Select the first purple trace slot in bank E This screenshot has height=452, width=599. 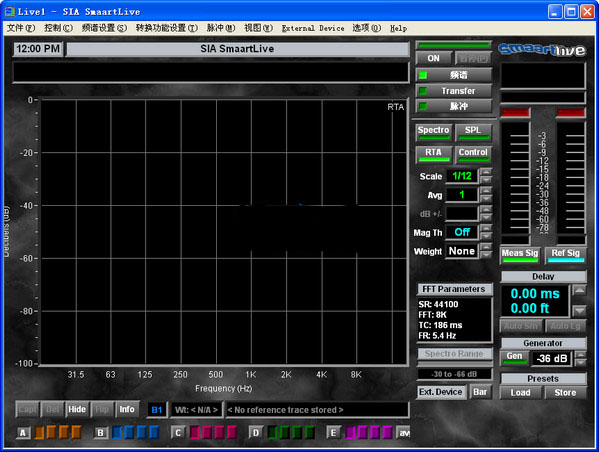350,433
